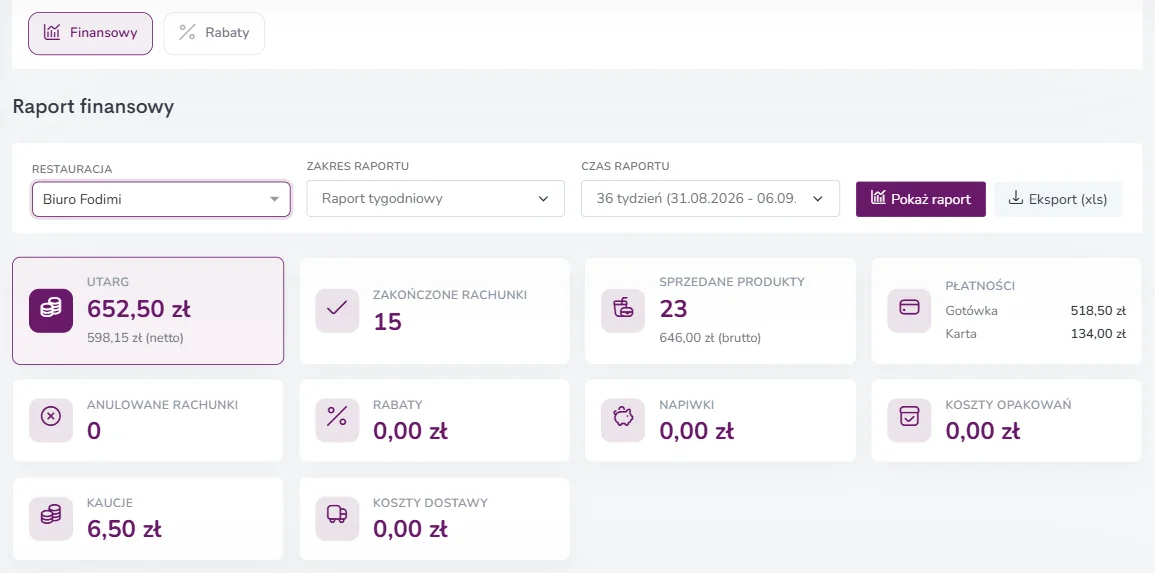1155x573 pixels.
Task: Click the Koszty dostawy truck icon
Action: 337,518
